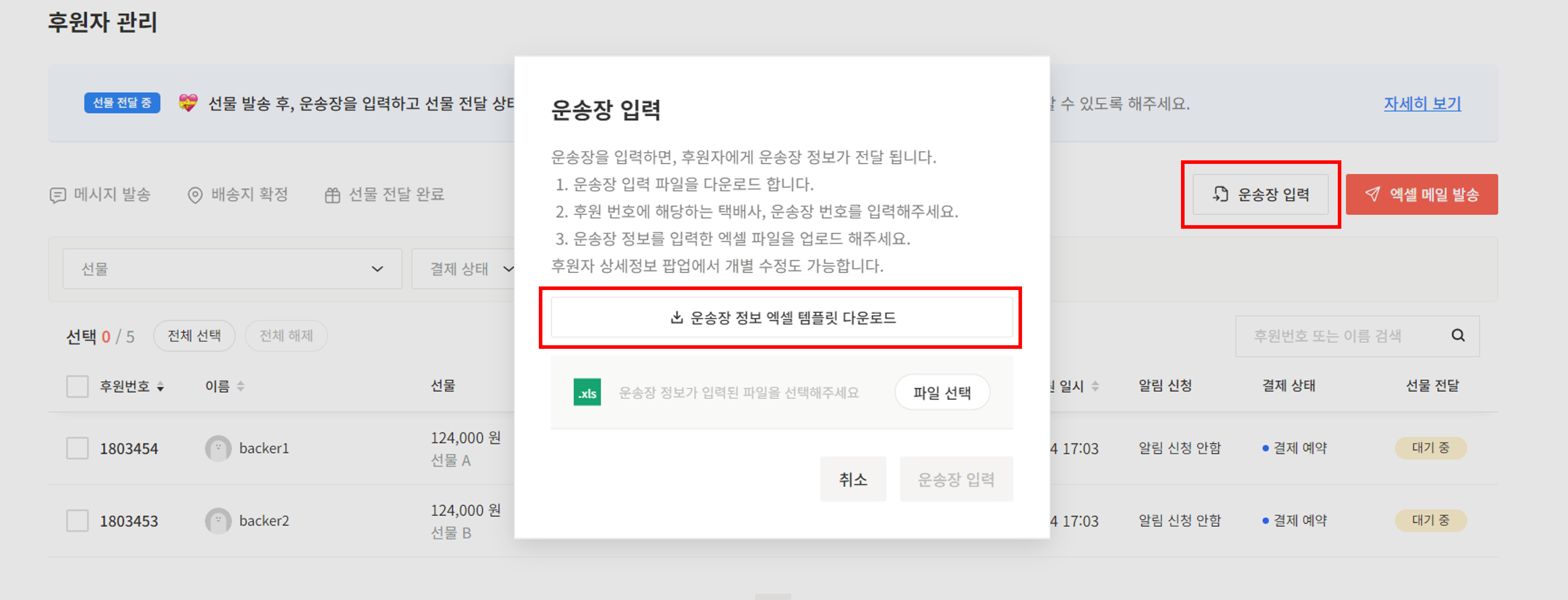Click the 메시지 발송 speech bubble icon

(58, 195)
